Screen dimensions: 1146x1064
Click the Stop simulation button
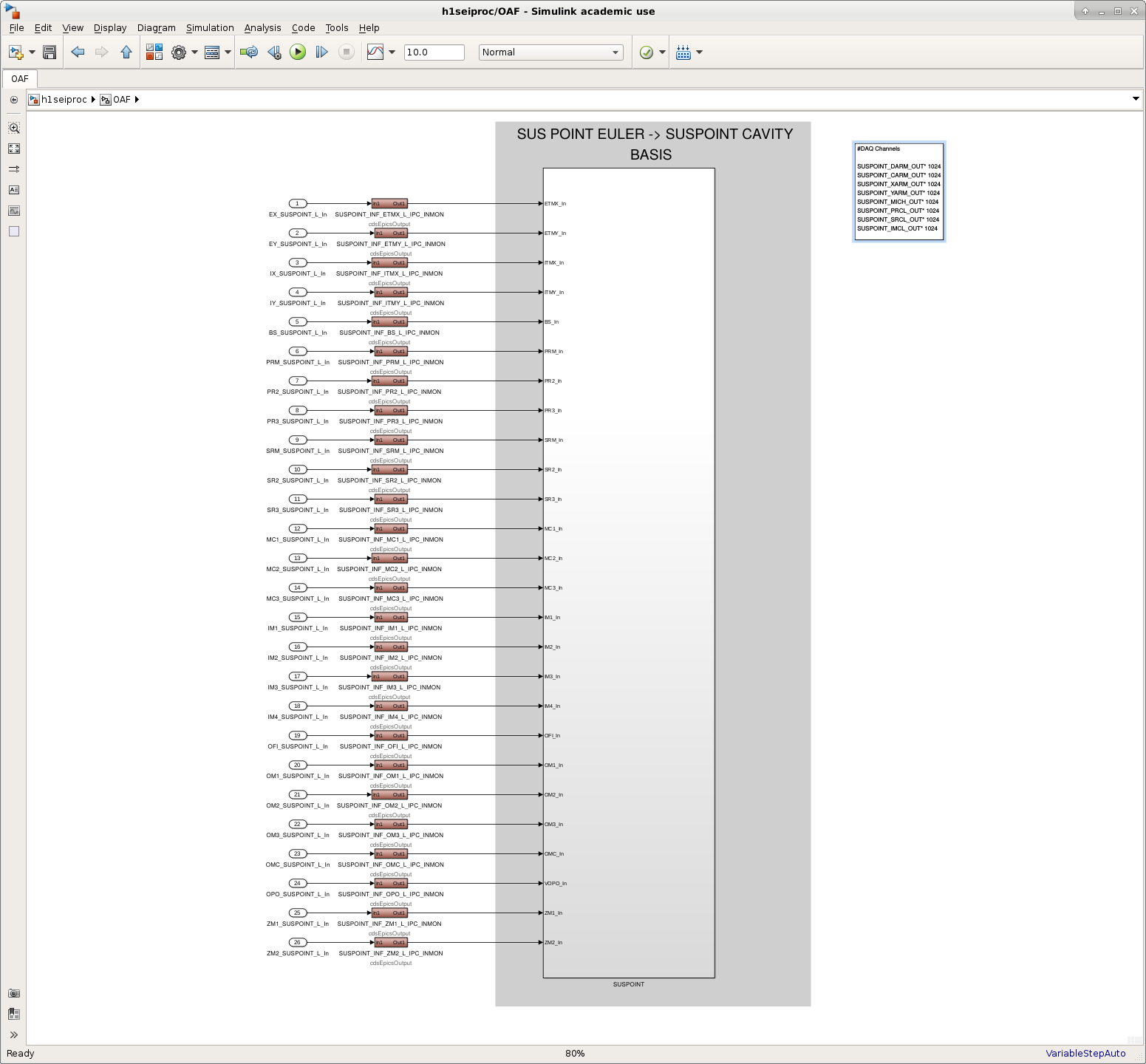click(346, 52)
